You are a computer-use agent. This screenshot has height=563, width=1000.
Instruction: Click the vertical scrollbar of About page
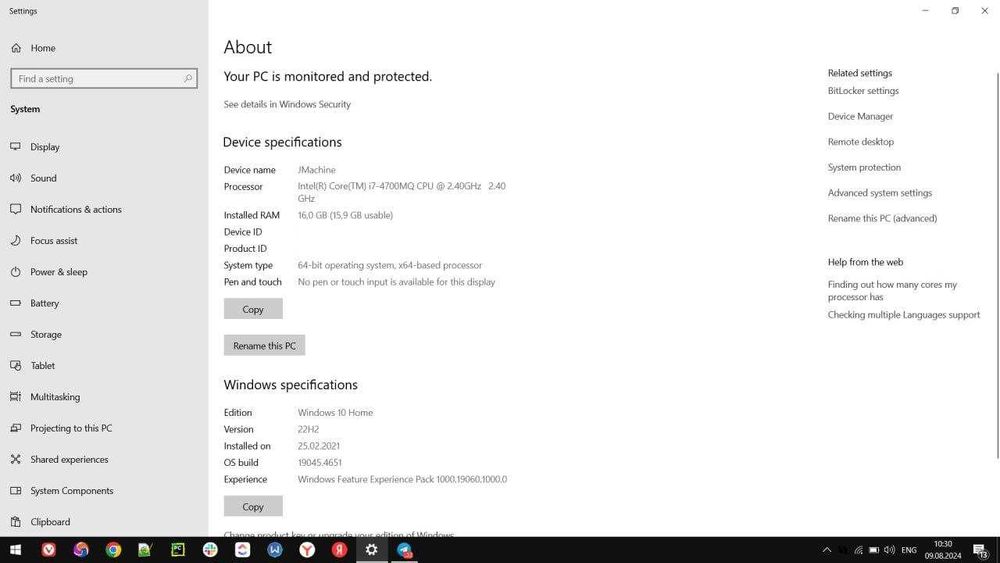[x=997, y=265]
